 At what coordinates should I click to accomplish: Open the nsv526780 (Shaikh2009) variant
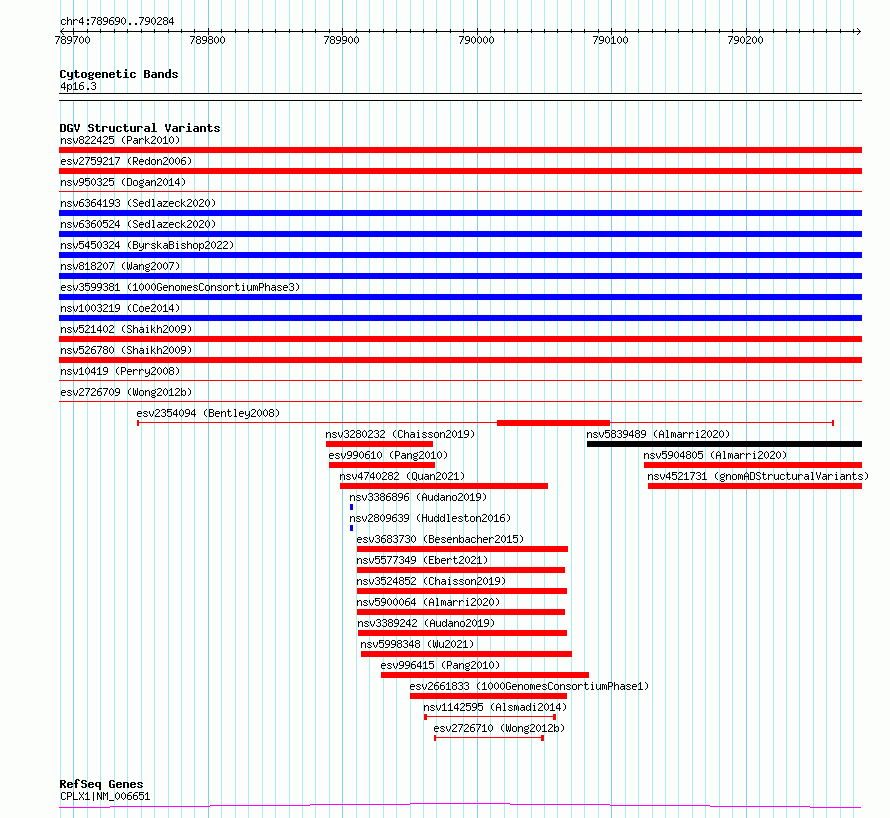pos(126,350)
